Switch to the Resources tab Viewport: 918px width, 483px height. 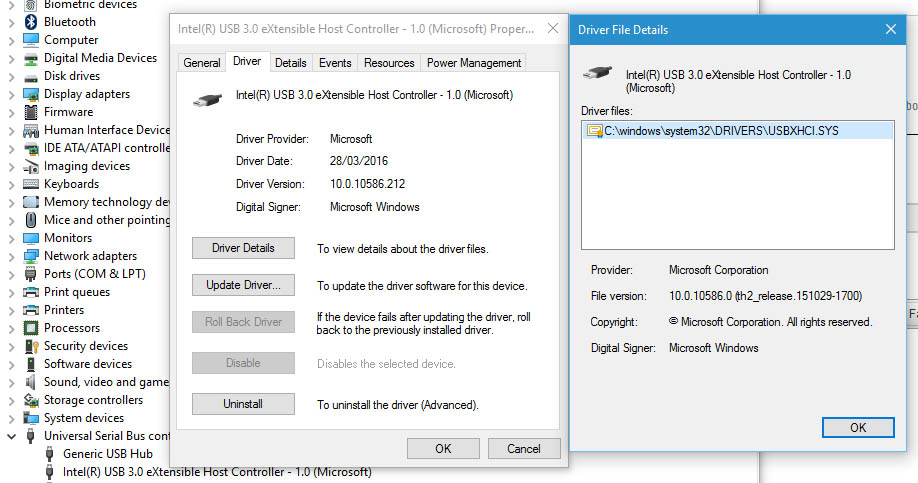point(389,63)
